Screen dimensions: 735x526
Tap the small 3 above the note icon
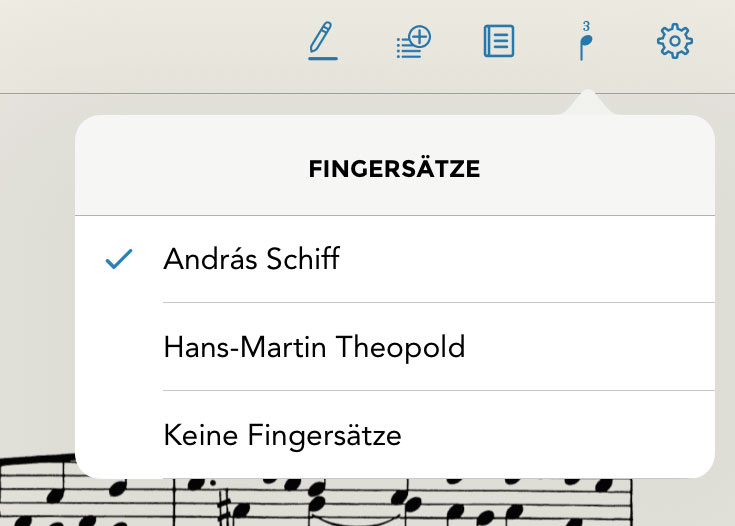tap(586, 26)
